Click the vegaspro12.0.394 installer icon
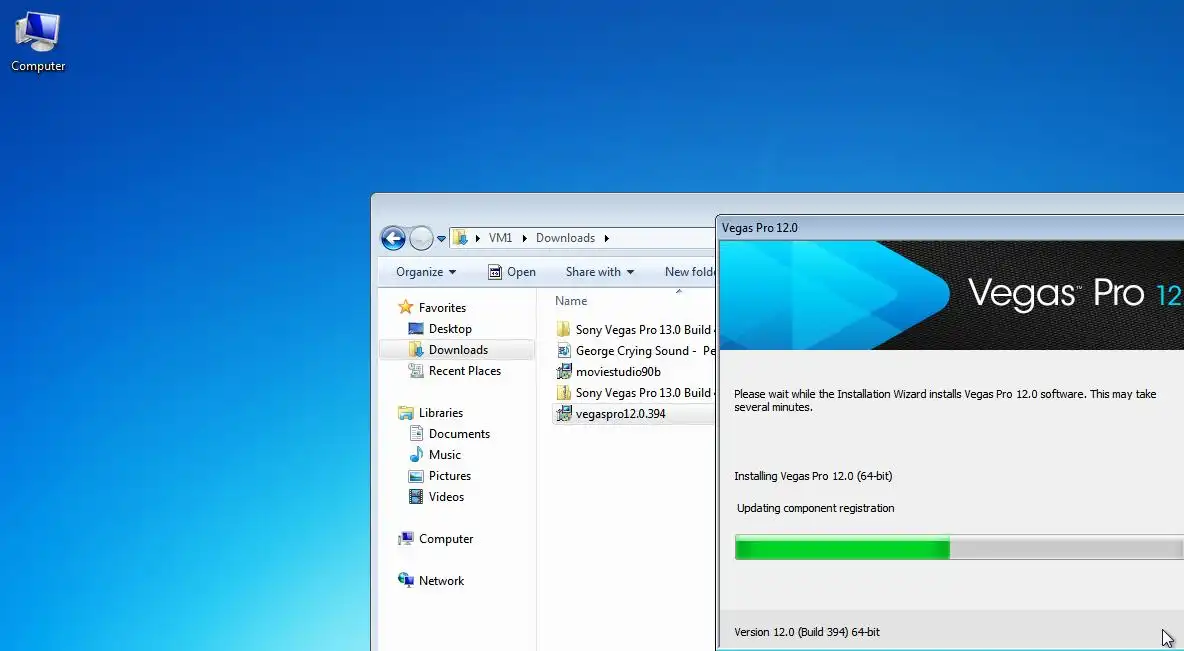1184x651 pixels. coord(563,414)
